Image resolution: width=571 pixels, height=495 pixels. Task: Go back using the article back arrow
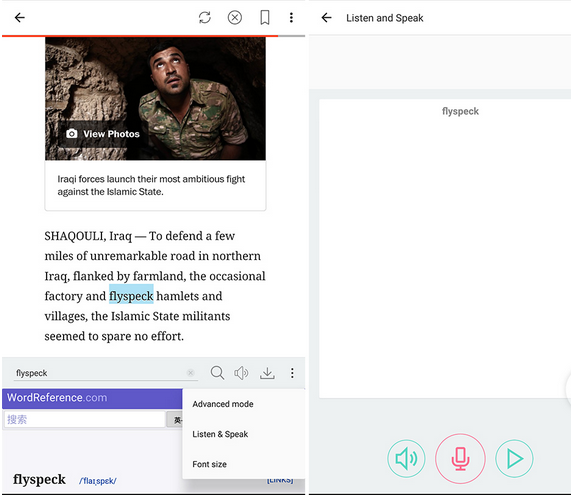pyautogui.click(x=20, y=17)
